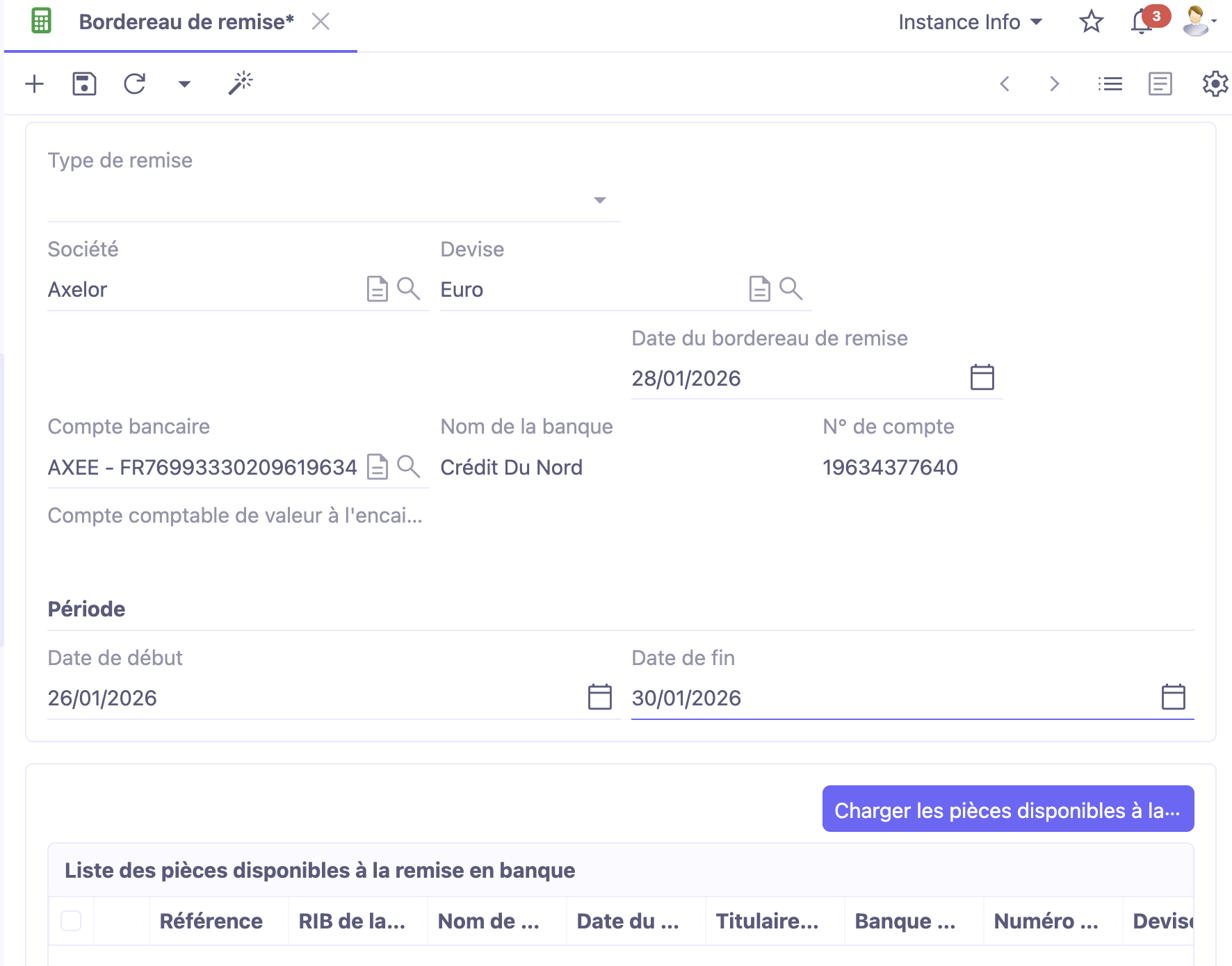Open the calendar picker for Date de fin
This screenshot has width=1232, height=966.
point(1174,697)
